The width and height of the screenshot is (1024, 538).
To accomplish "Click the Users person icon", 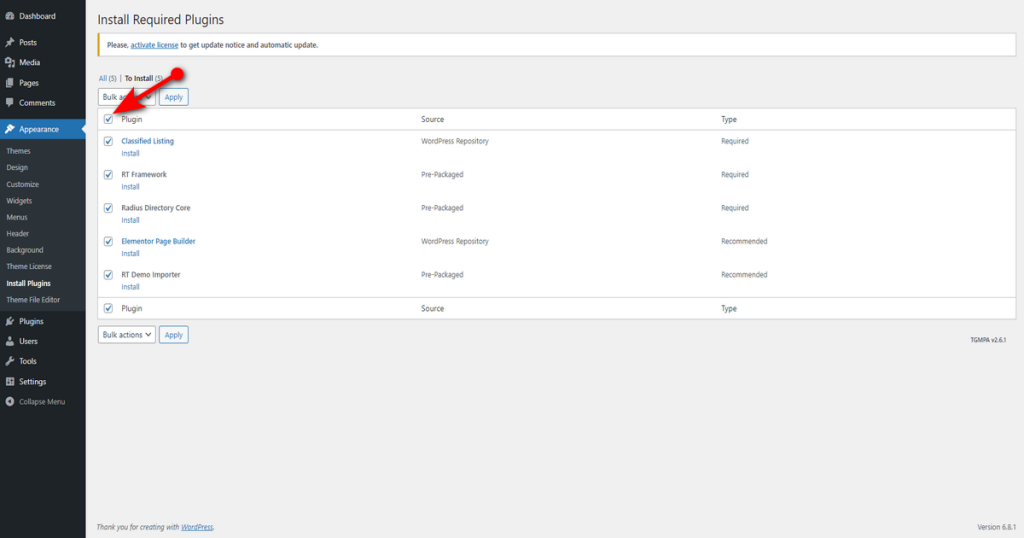I will tap(10, 341).
